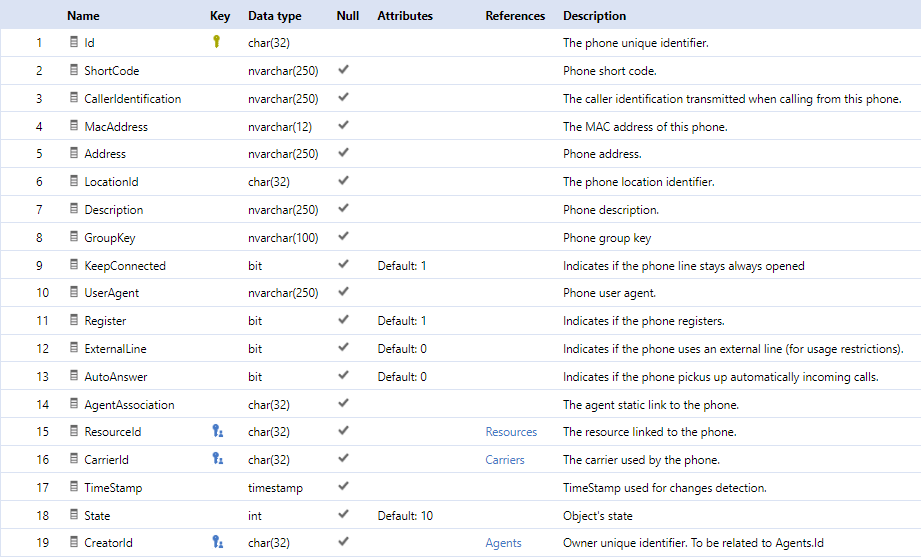Click 'Phone user agent.' description
The image size is (921, 557).
pos(610,293)
